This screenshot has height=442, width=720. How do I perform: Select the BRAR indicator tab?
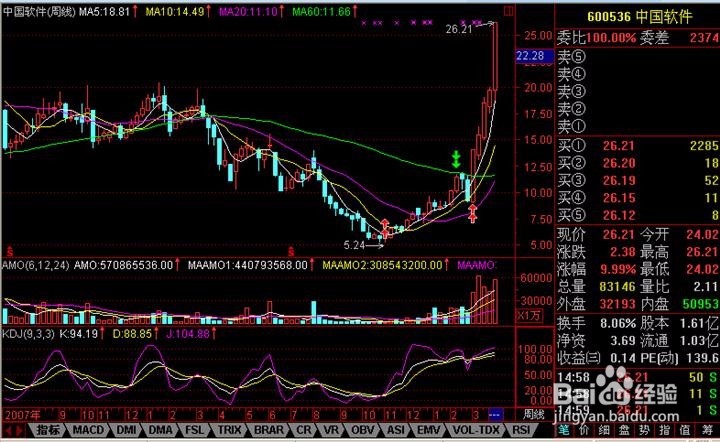point(269,430)
